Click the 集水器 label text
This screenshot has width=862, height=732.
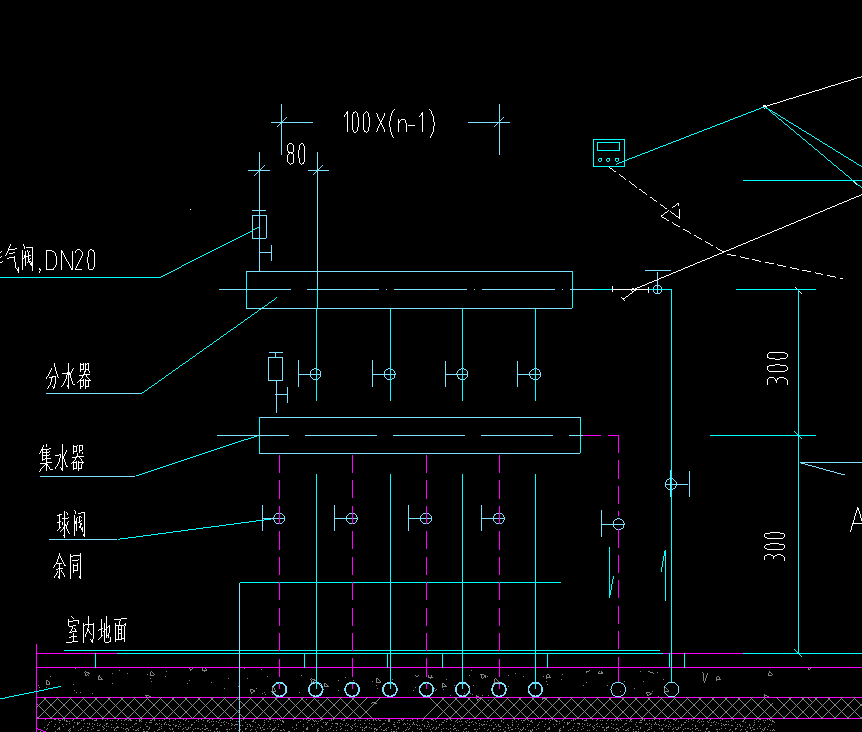62,458
